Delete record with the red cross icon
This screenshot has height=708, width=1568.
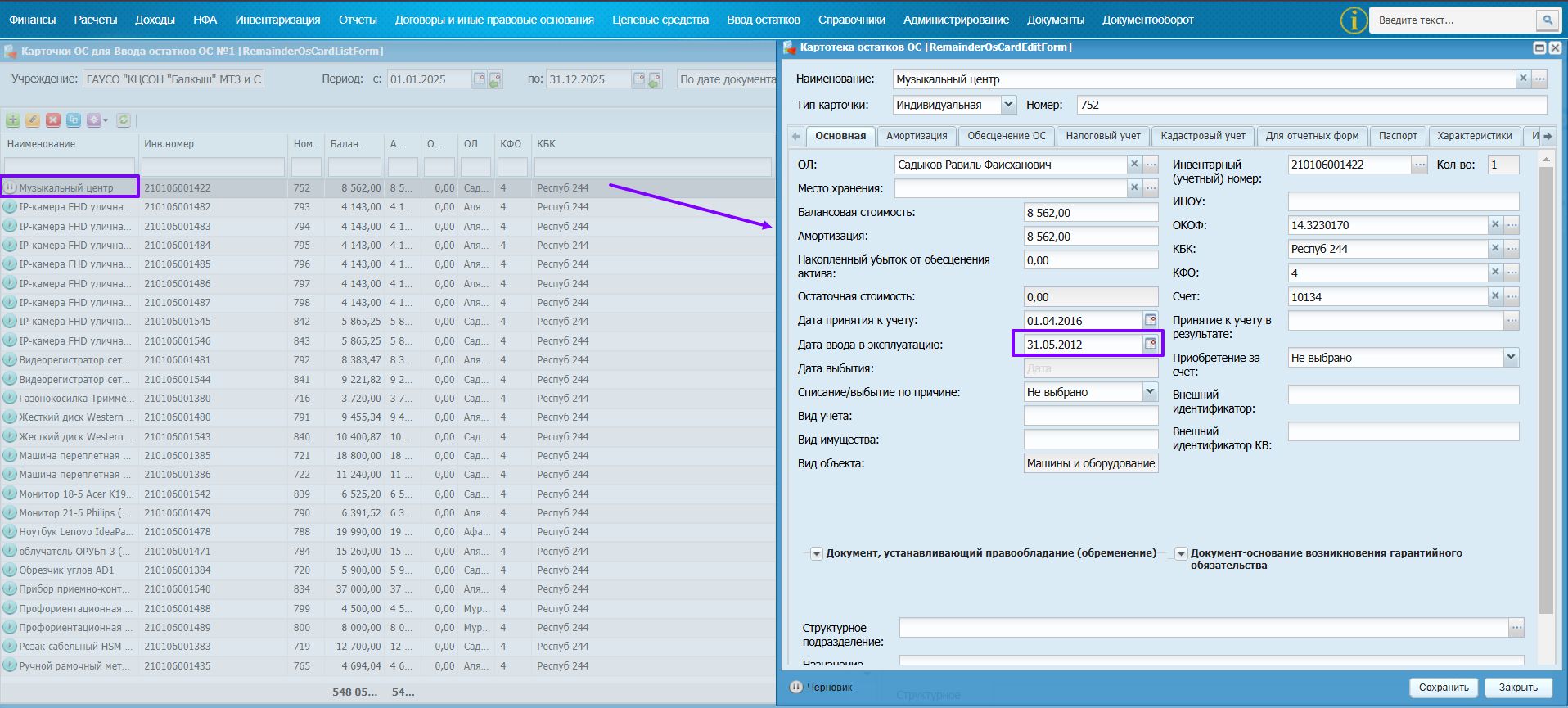coord(53,120)
